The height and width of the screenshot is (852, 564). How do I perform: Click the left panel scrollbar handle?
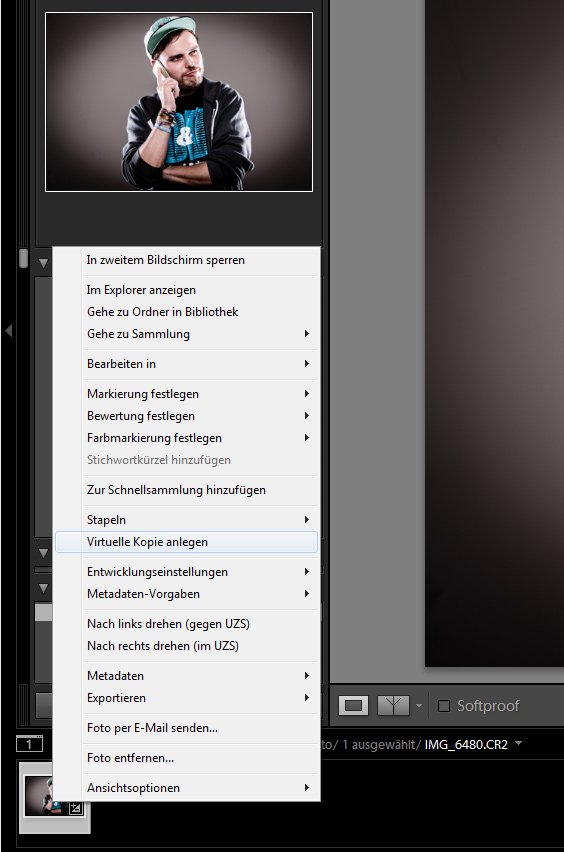click(x=23, y=258)
